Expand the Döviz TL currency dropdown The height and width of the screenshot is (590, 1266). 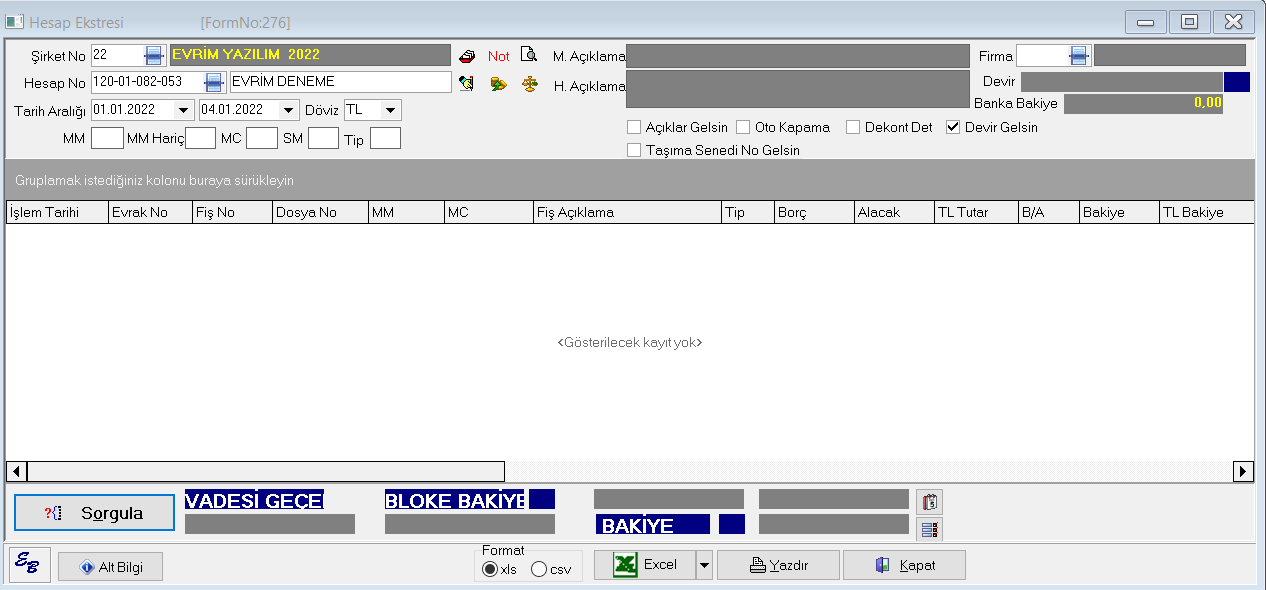click(x=391, y=110)
